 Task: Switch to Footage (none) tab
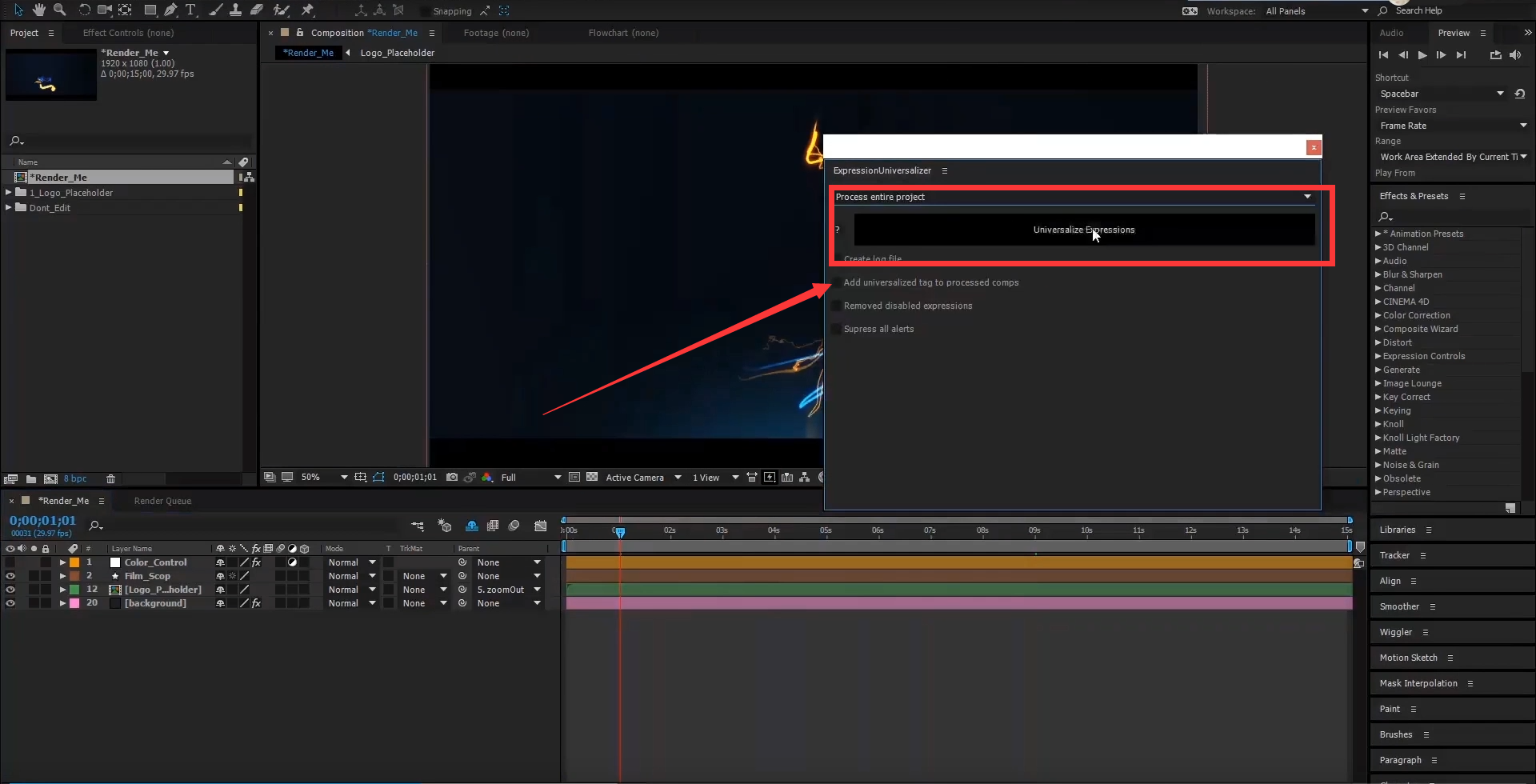click(x=496, y=33)
